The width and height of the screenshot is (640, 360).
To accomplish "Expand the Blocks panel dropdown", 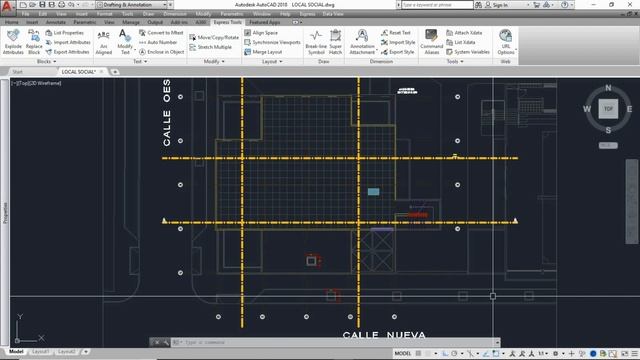I will tap(47, 62).
